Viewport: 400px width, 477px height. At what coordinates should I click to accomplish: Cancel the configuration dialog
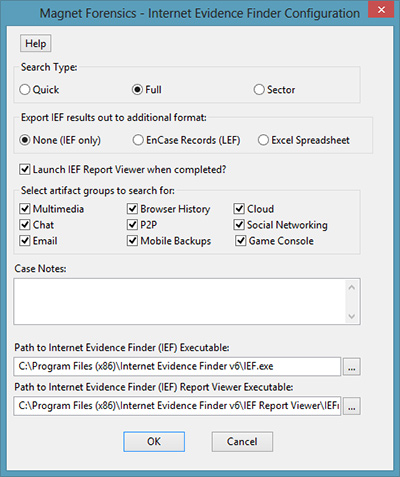point(242,442)
